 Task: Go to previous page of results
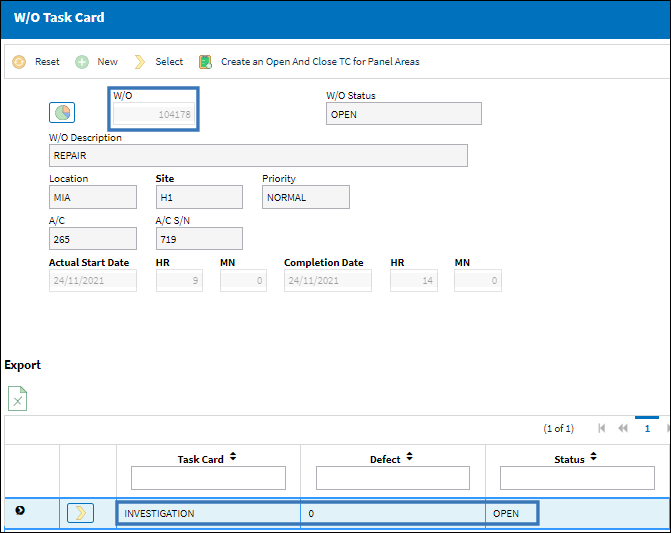(623, 428)
